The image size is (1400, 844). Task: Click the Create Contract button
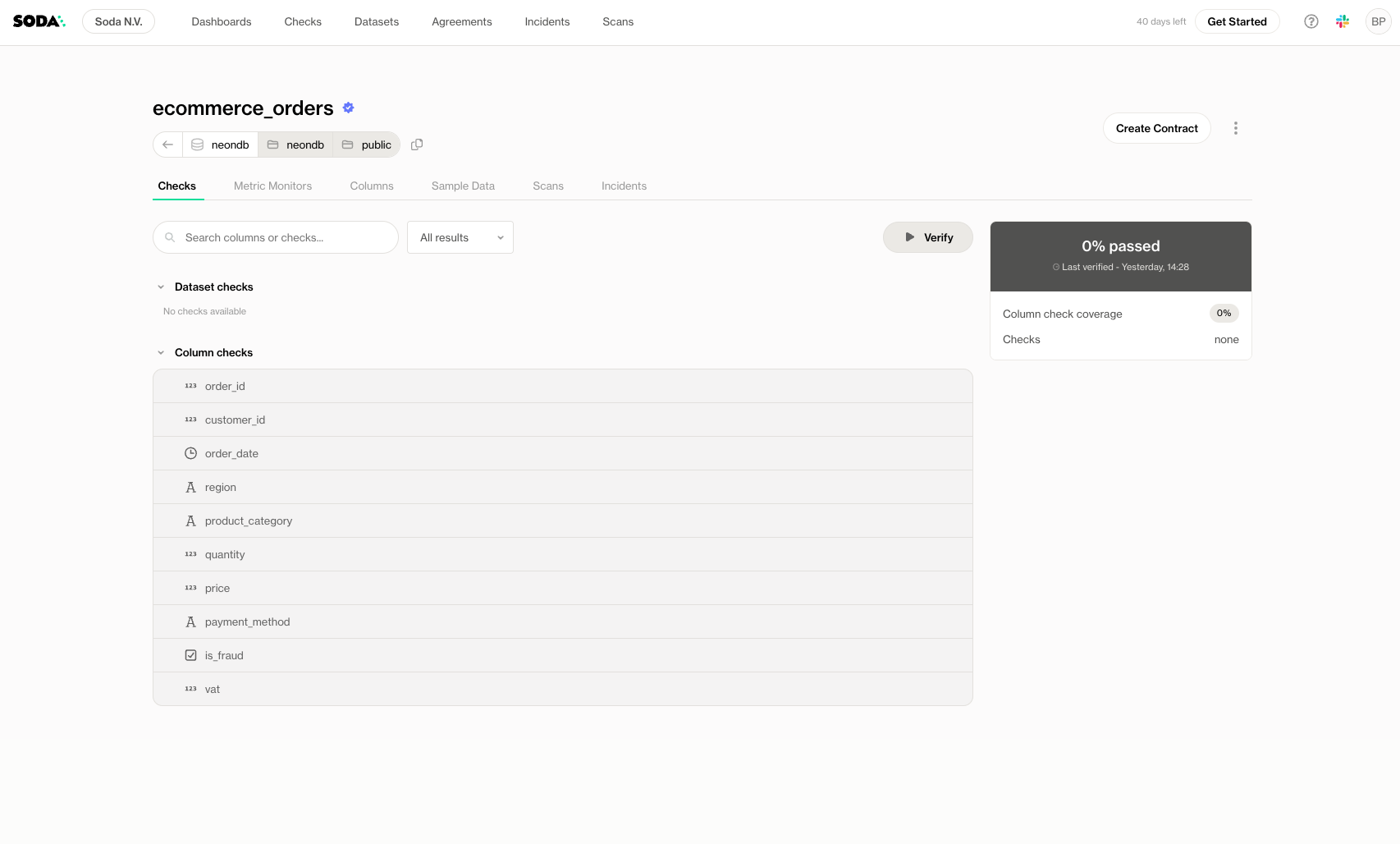pos(1156,128)
